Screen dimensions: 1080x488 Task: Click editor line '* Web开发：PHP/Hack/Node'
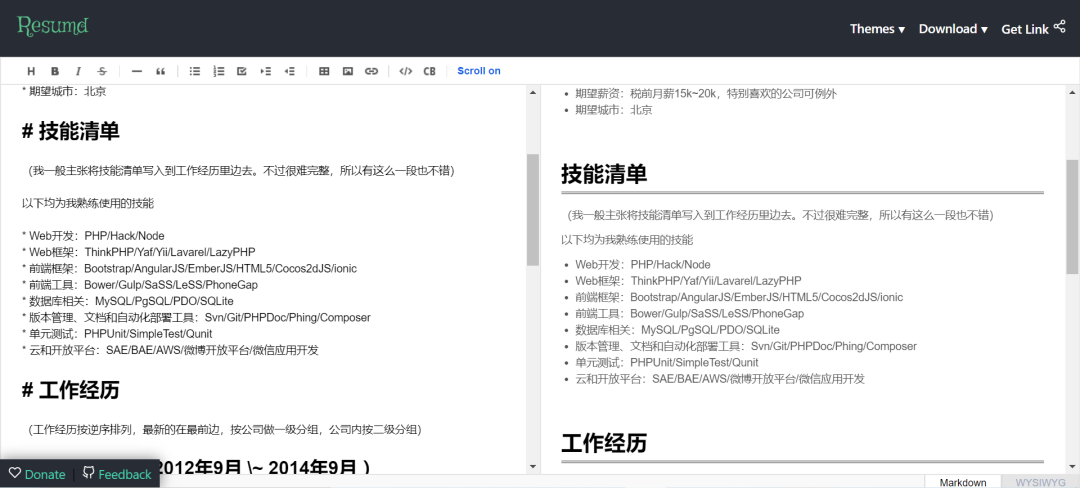[93, 235]
